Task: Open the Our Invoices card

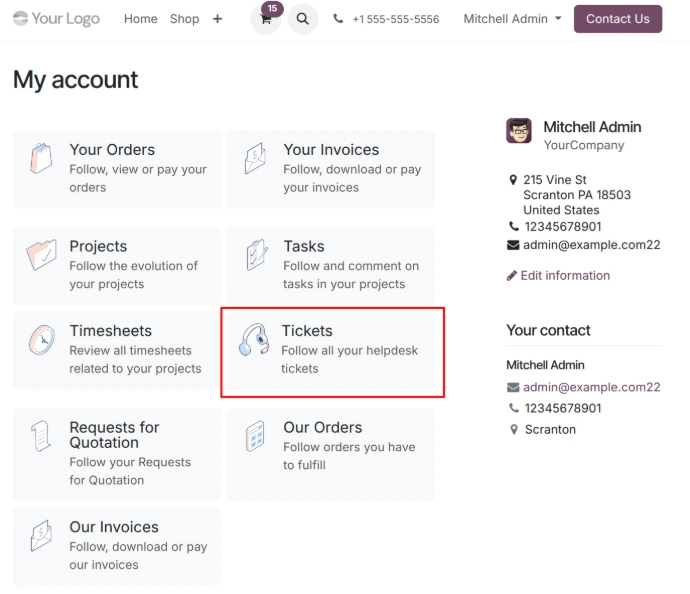Action: [117, 545]
